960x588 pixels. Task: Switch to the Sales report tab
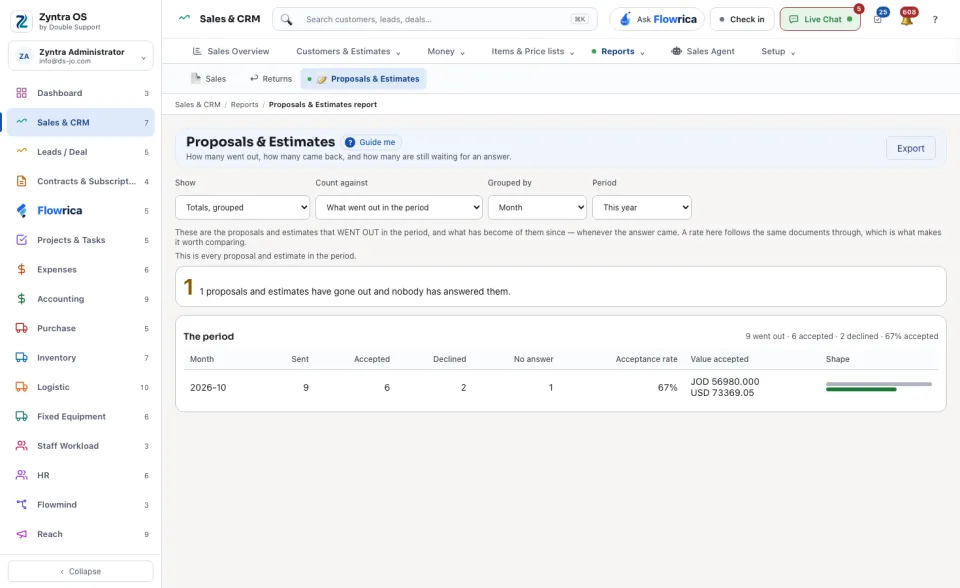tap(209, 79)
